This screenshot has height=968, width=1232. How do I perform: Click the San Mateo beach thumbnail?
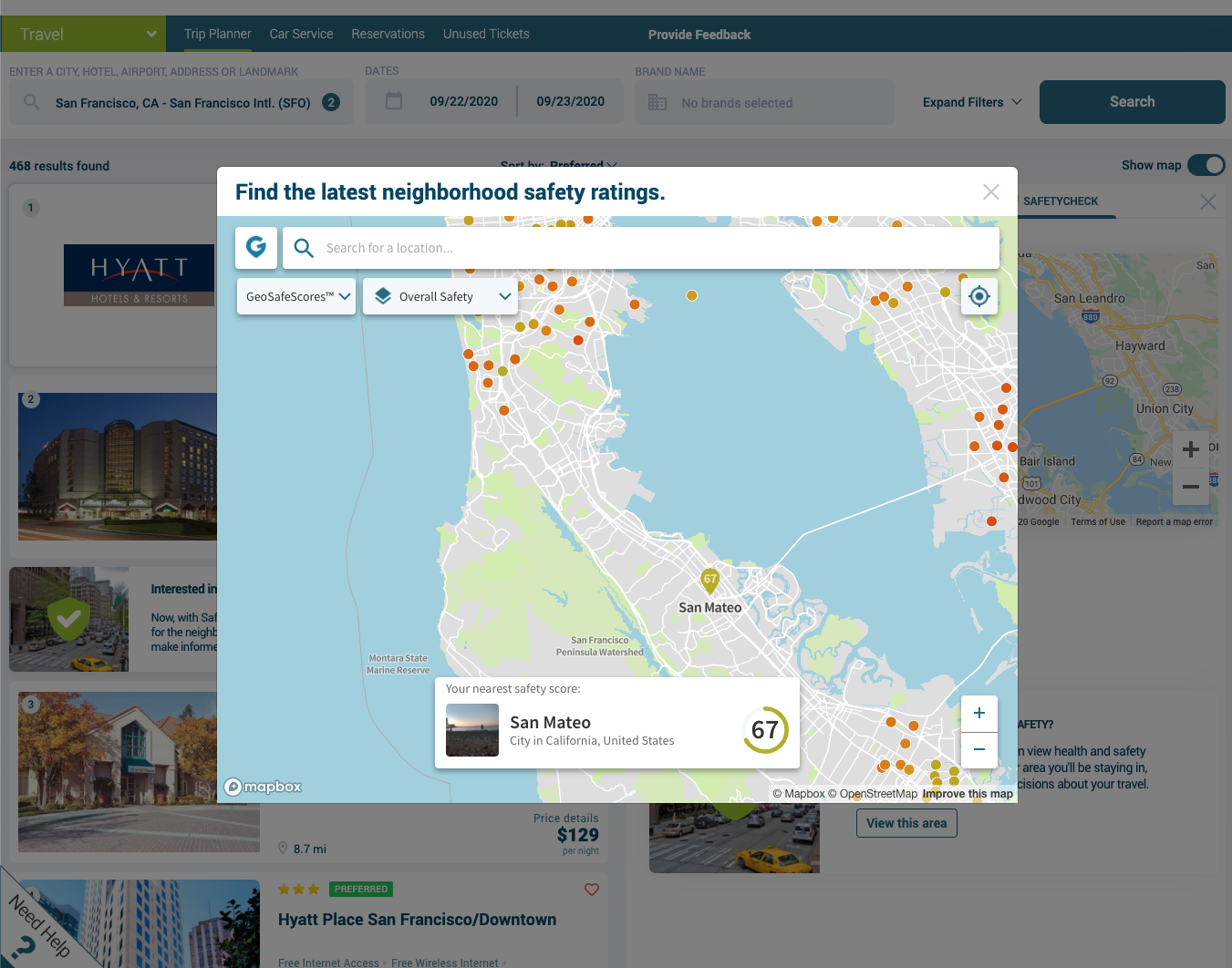(472, 730)
